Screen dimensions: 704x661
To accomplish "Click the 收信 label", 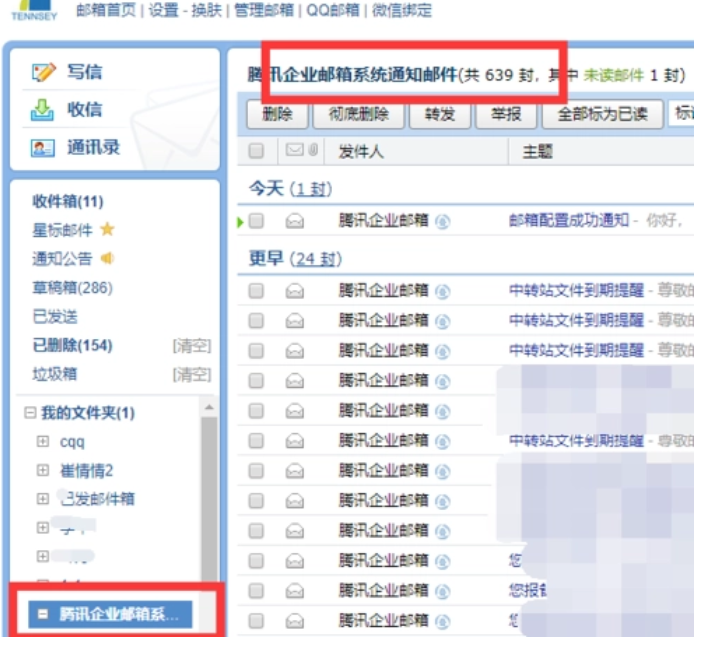I will (84, 110).
